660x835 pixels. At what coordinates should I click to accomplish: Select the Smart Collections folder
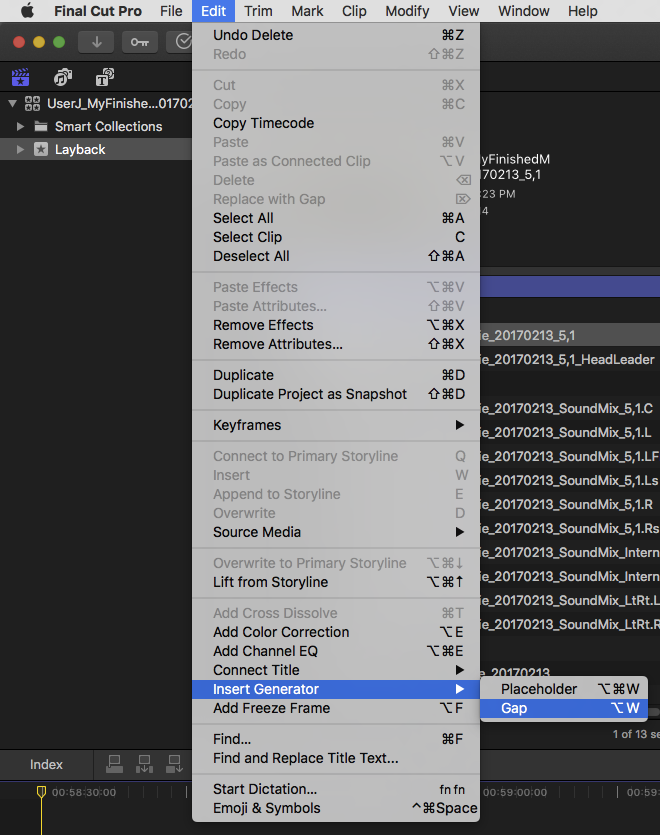(108, 127)
